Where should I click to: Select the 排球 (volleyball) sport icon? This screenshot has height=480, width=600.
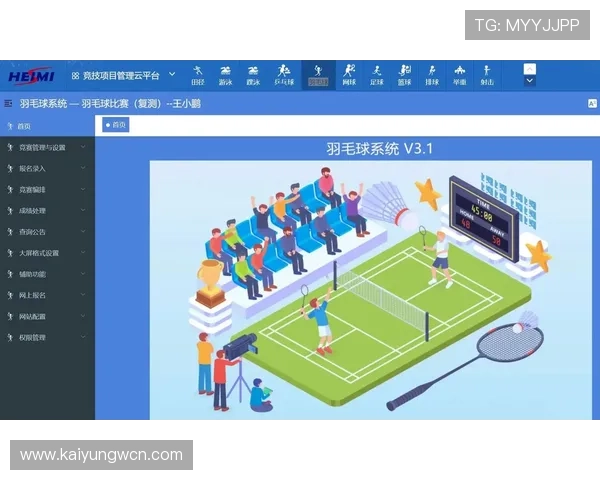pyautogui.click(x=432, y=74)
